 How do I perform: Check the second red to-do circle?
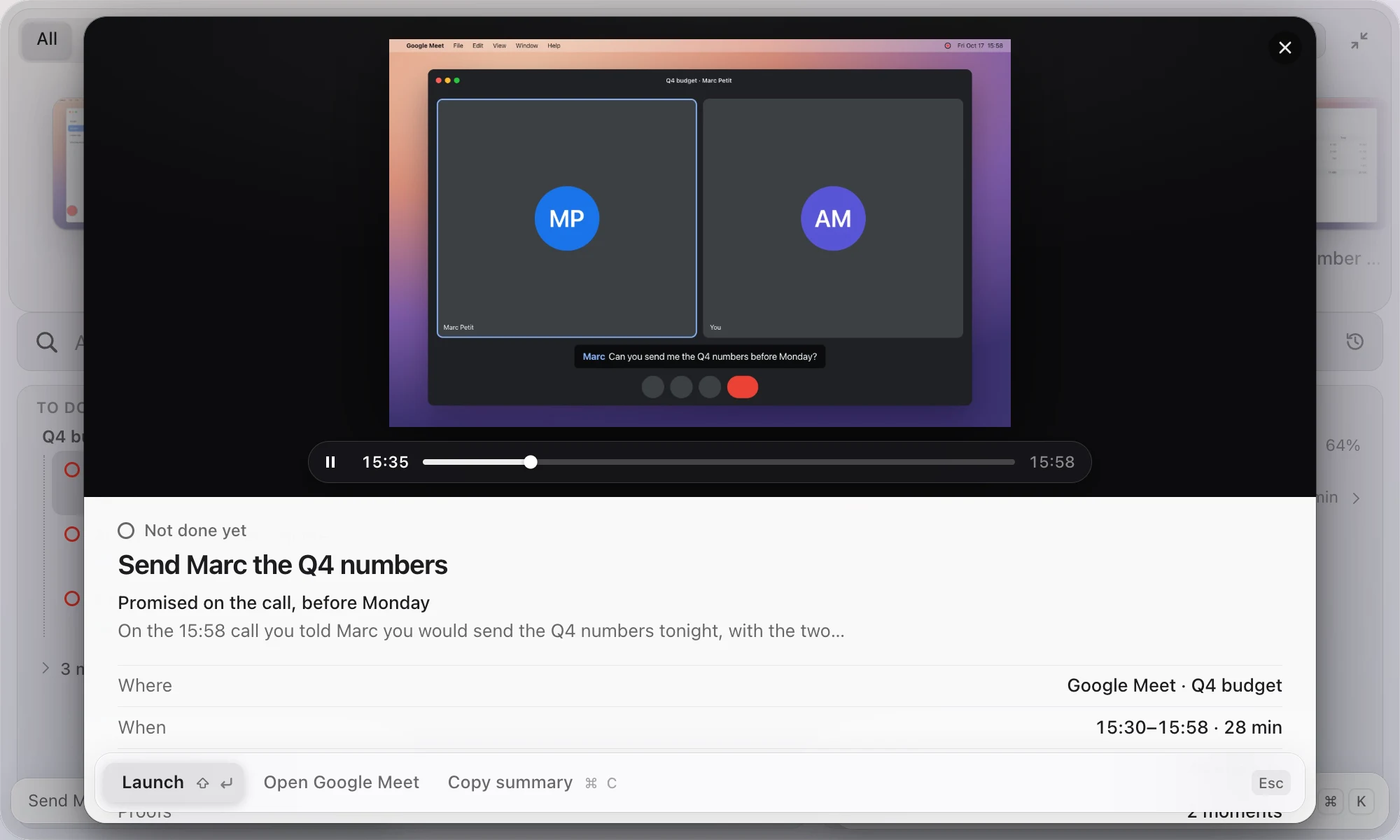click(72, 534)
